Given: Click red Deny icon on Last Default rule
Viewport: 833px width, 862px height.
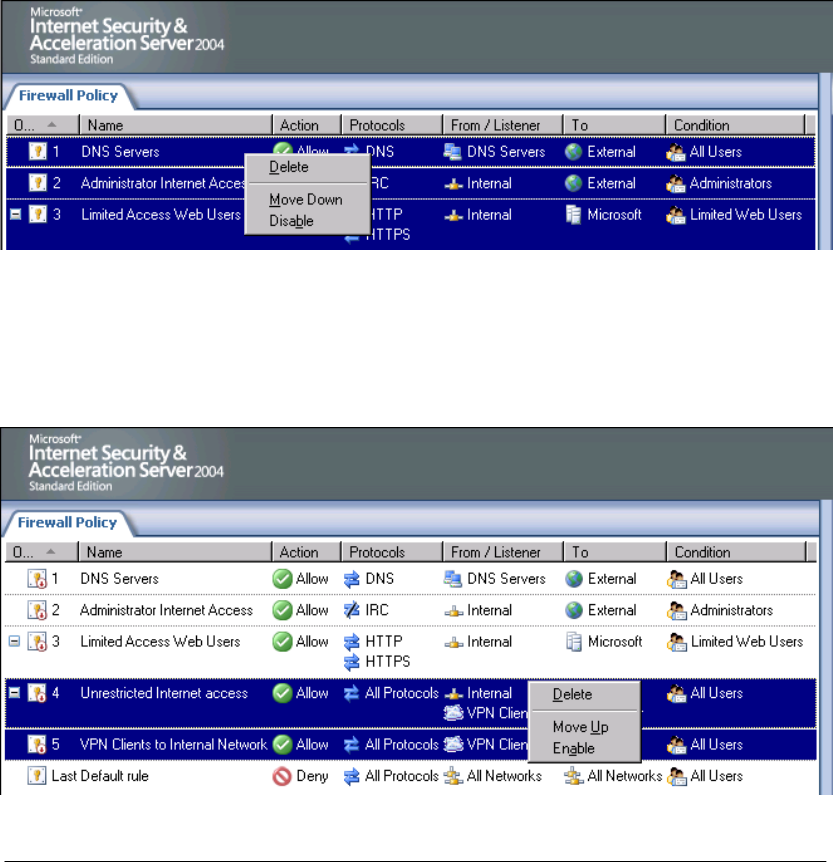Looking at the screenshot, I should (282, 776).
